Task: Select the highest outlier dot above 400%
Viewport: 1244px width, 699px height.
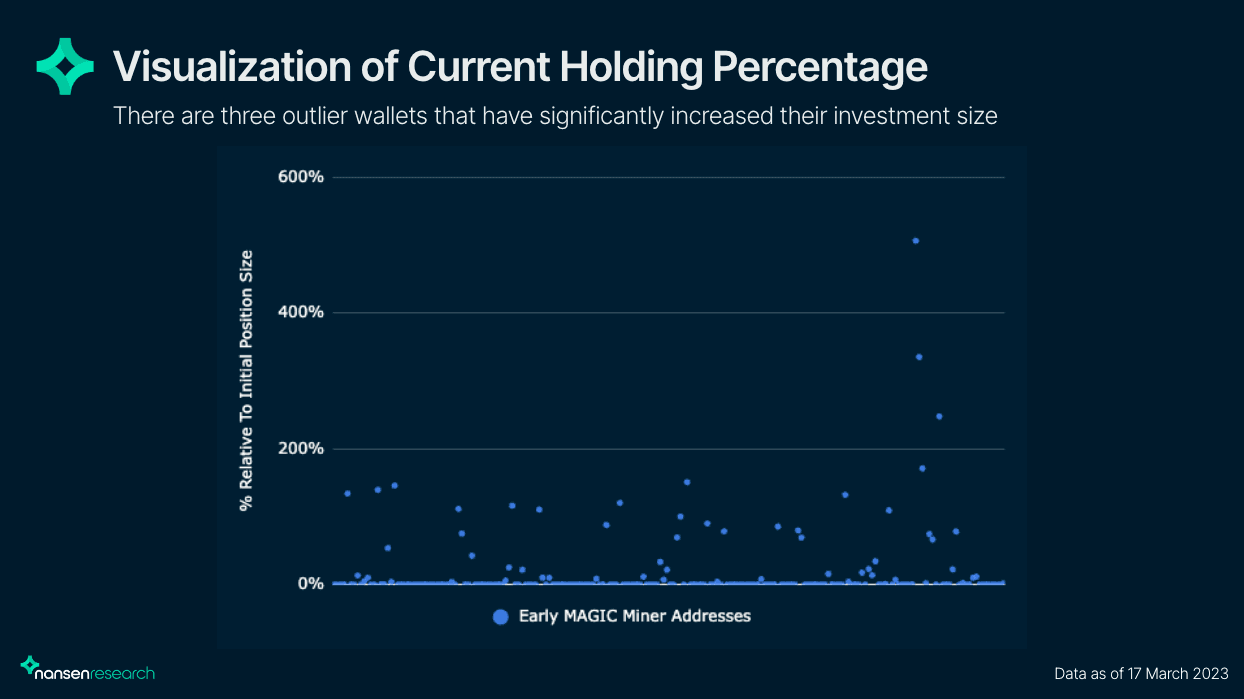Action: [915, 241]
